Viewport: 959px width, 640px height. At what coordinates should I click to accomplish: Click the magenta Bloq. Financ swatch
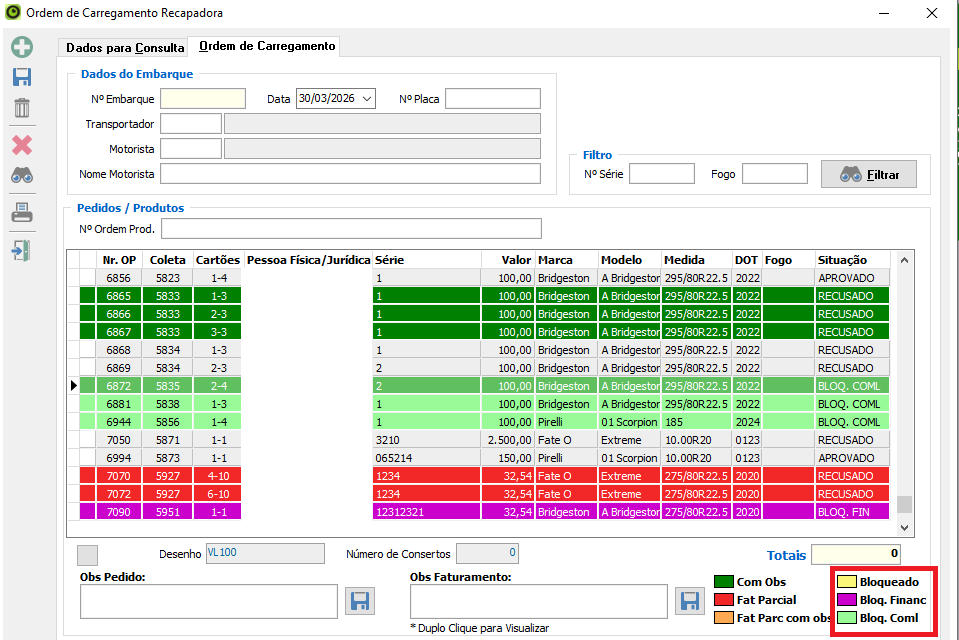click(846, 600)
